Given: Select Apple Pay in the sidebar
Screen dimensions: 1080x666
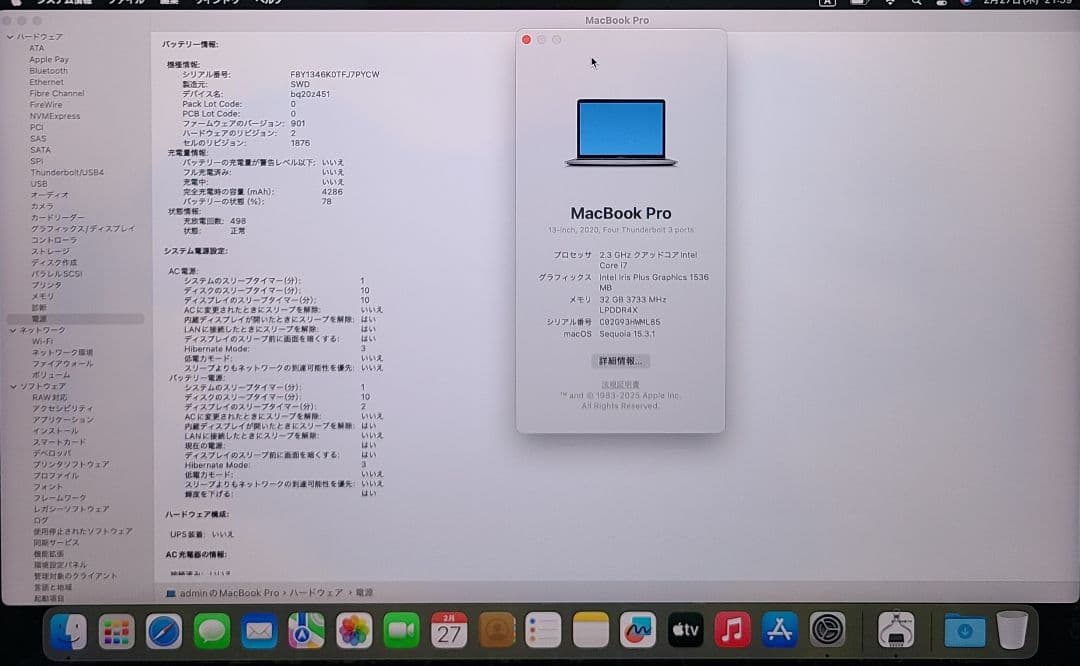Looking at the screenshot, I should point(49,59).
